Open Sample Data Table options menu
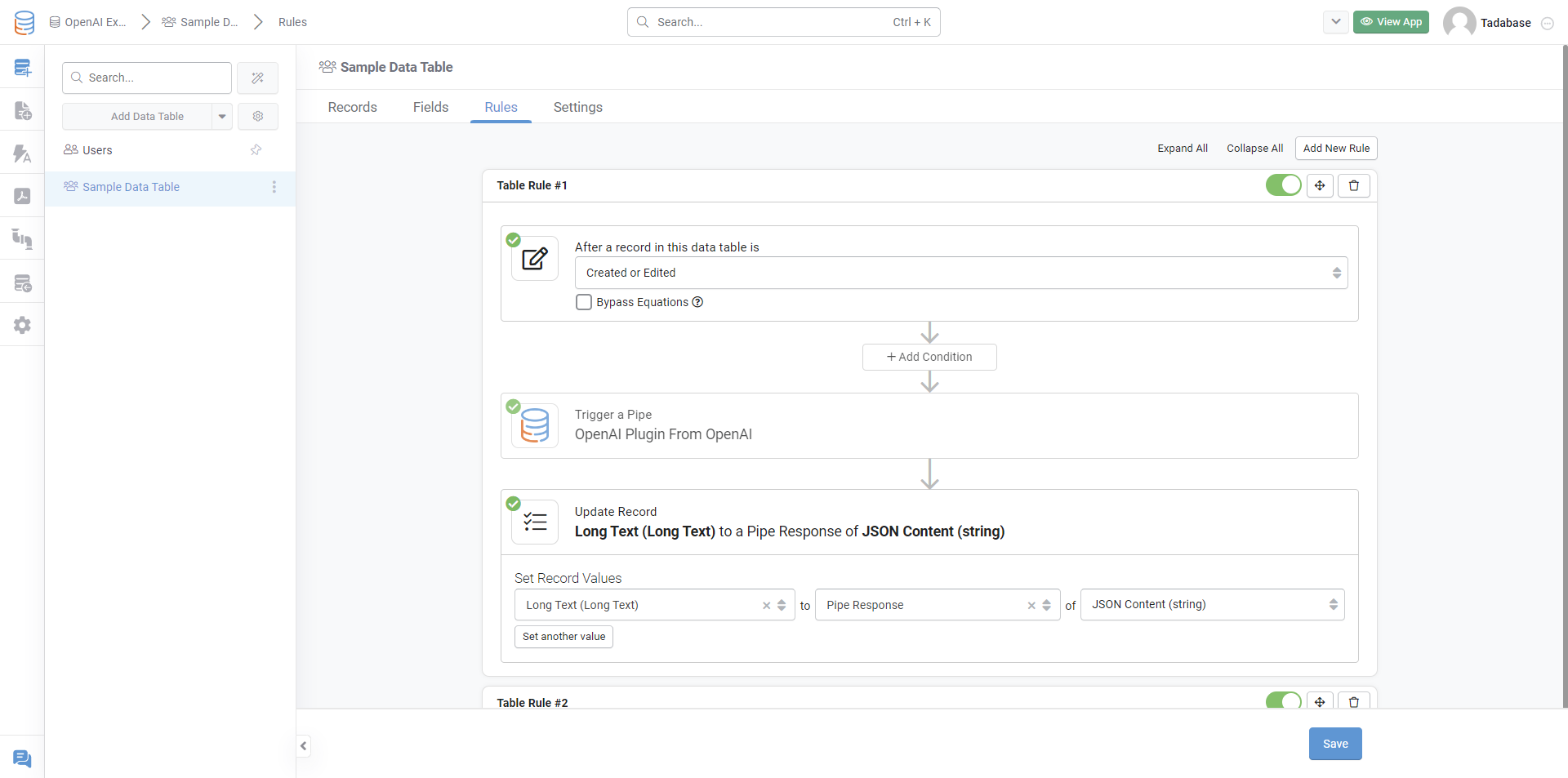The width and height of the screenshot is (1568, 778). (x=274, y=187)
